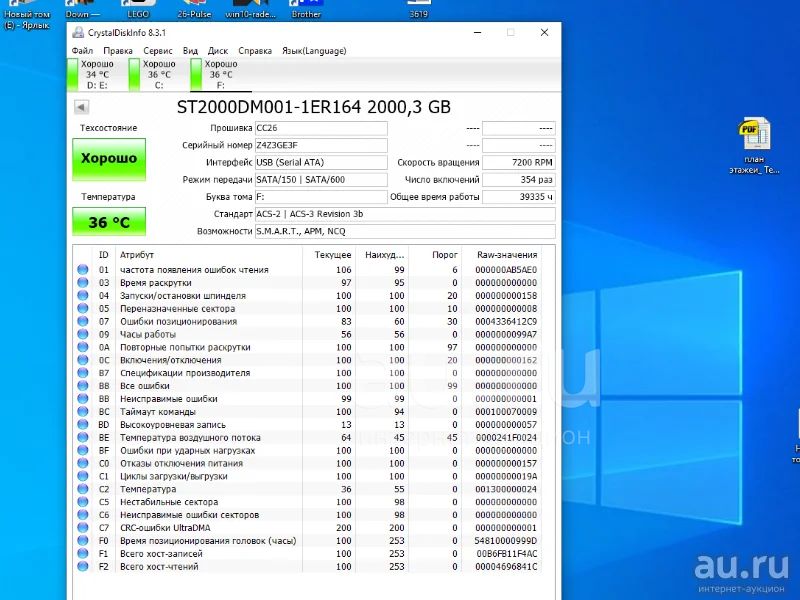This screenshot has width=800, height=600.
Task: Click status circle for attribute 05
Action: point(83,308)
